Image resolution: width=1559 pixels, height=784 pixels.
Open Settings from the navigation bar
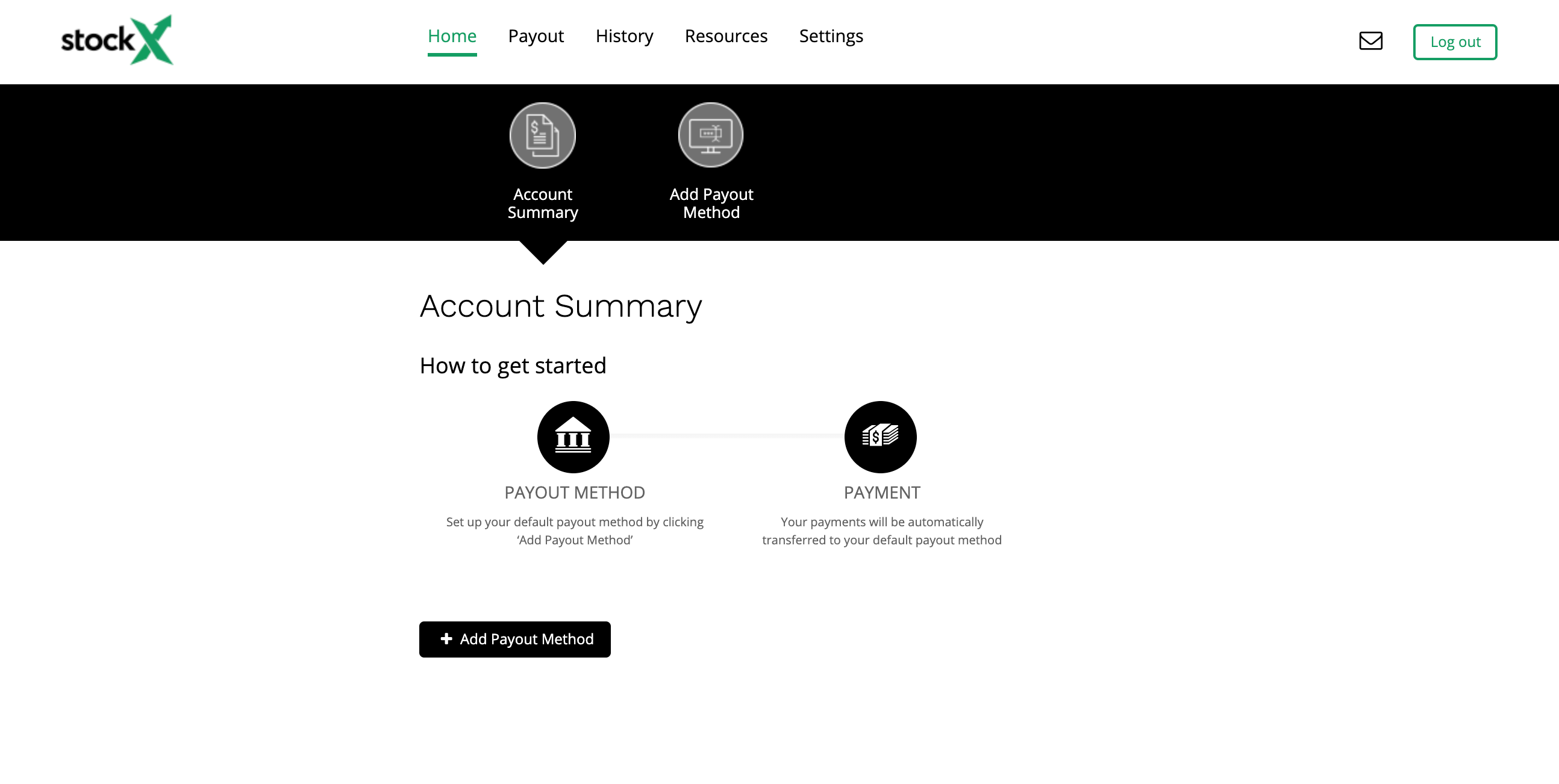click(831, 36)
